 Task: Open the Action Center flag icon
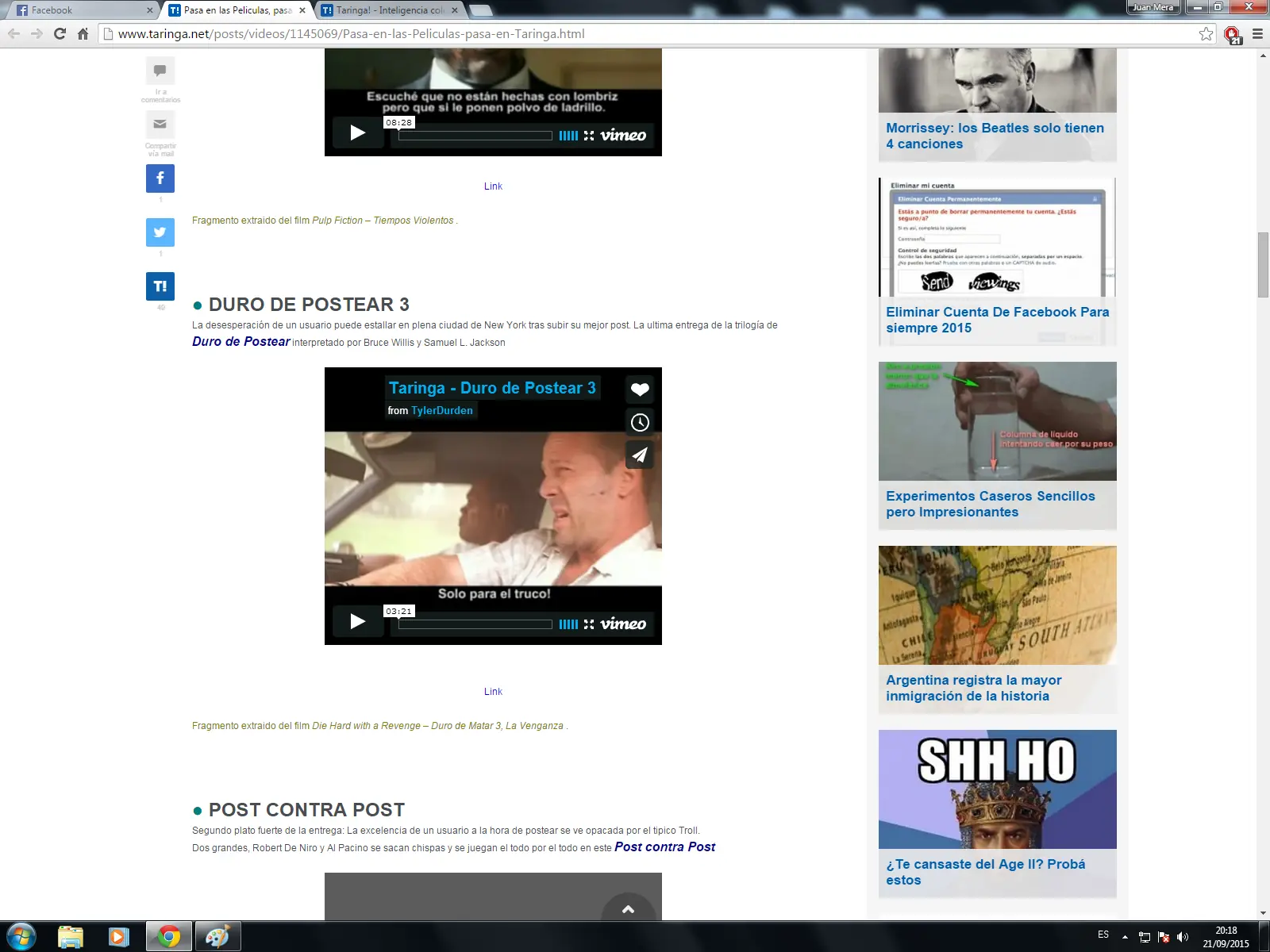pos(1164,937)
